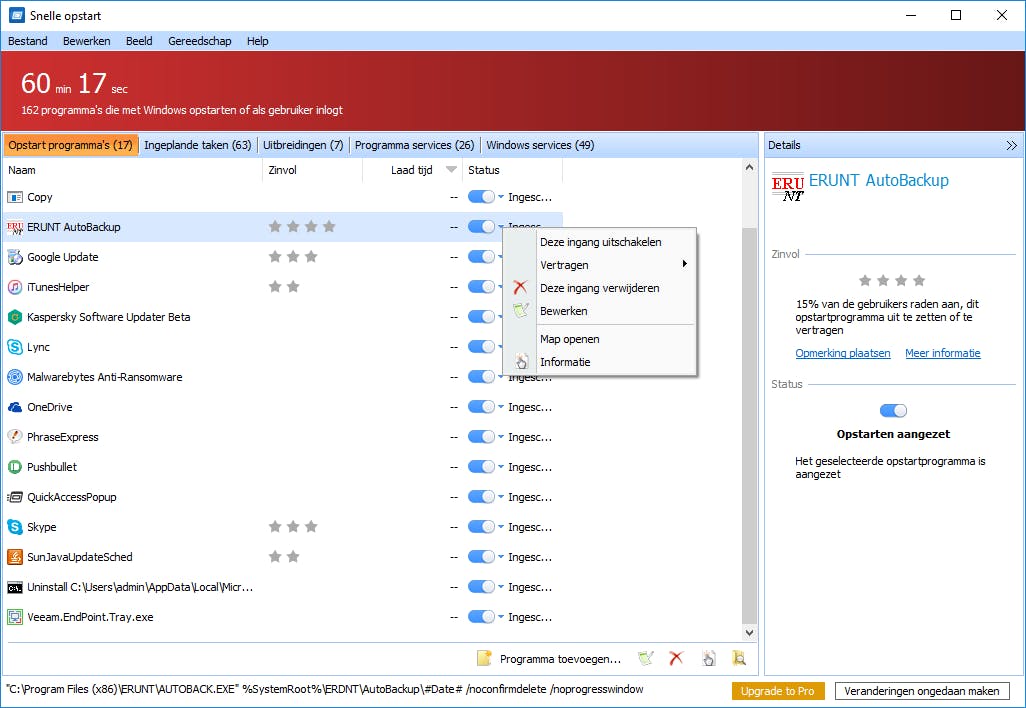Choose Deze ingang uitschakelen
Image resolution: width=1026 pixels, height=708 pixels.
click(600, 242)
